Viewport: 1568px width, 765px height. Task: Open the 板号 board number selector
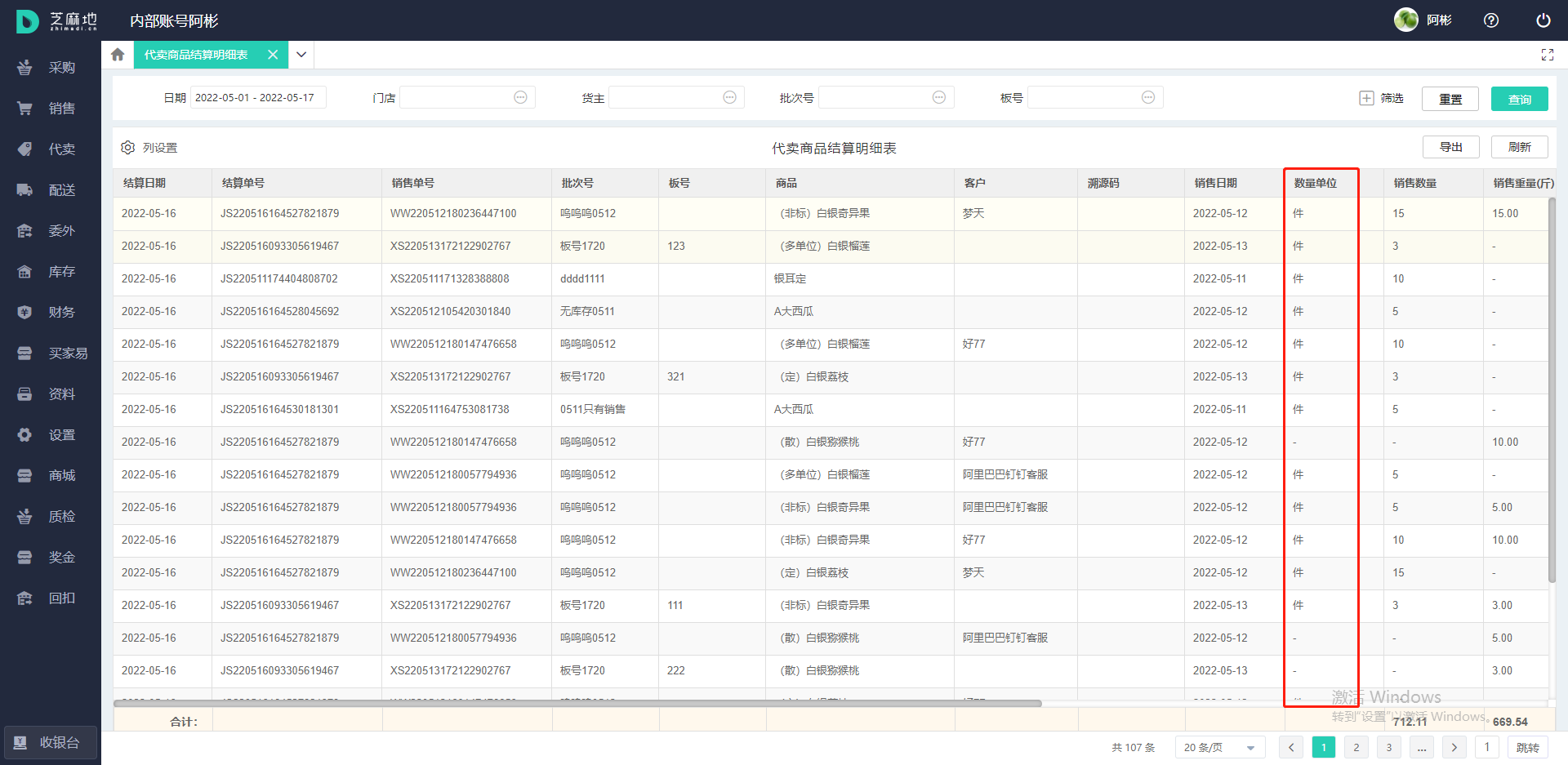pos(1095,97)
